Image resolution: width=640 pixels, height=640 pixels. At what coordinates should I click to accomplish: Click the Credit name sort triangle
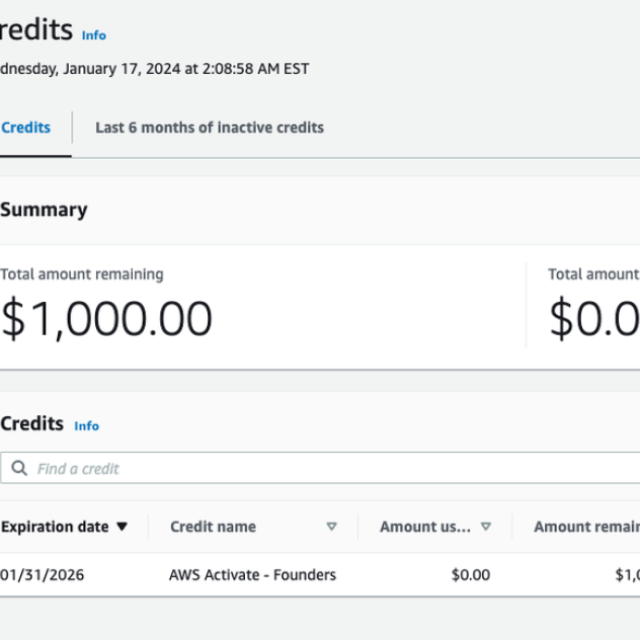point(331,527)
